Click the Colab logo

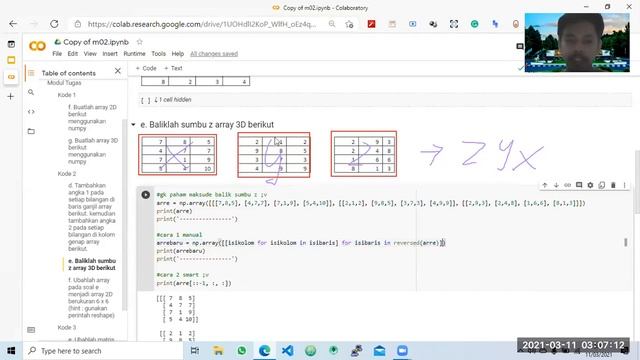tap(37, 46)
